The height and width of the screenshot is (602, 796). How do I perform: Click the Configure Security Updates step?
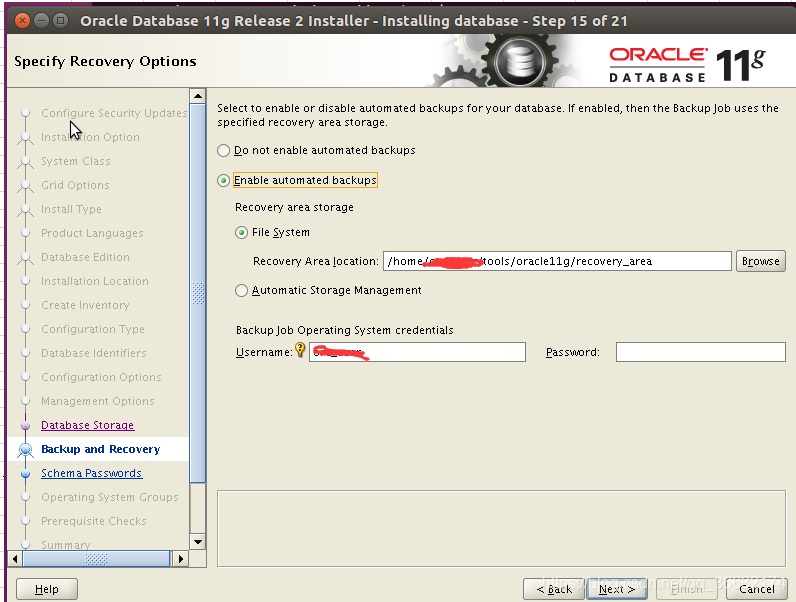pyautogui.click(x=114, y=113)
